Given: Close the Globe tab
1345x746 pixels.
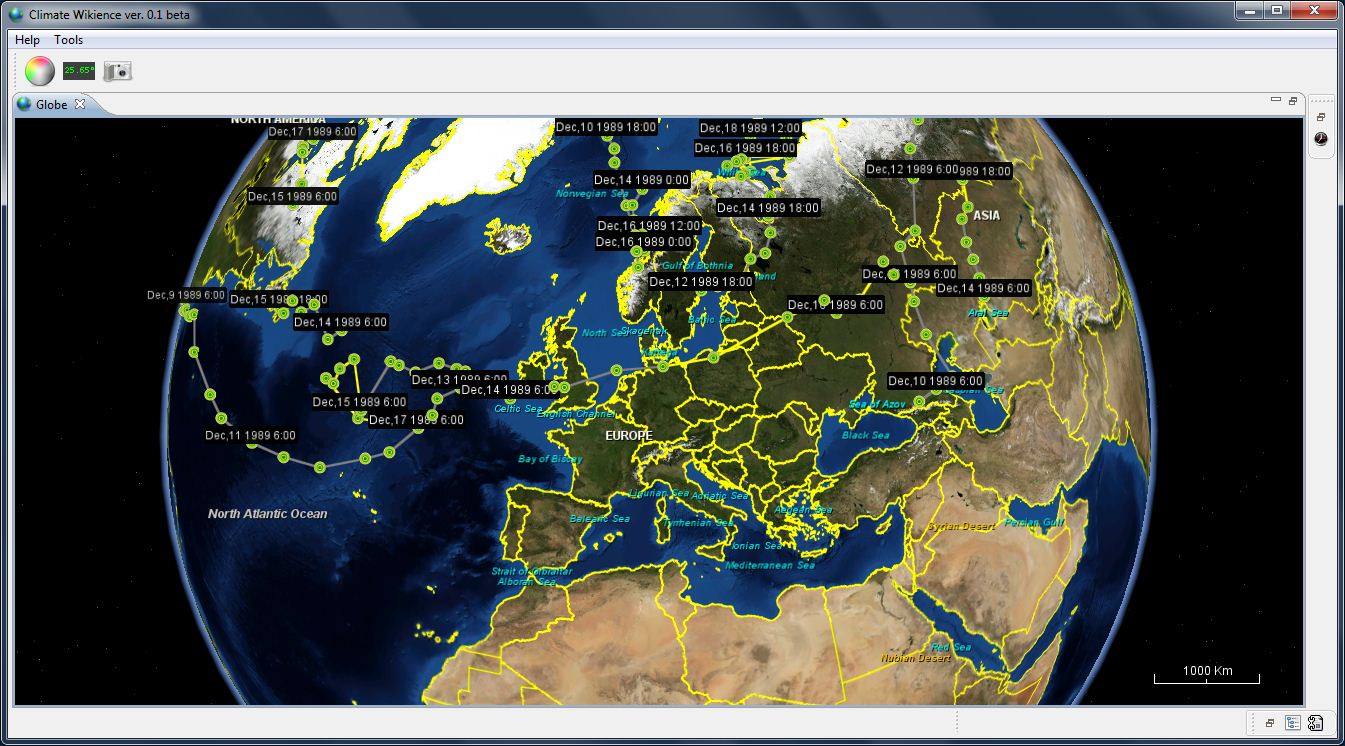Looking at the screenshot, I should pyautogui.click(x=81, y=104).
